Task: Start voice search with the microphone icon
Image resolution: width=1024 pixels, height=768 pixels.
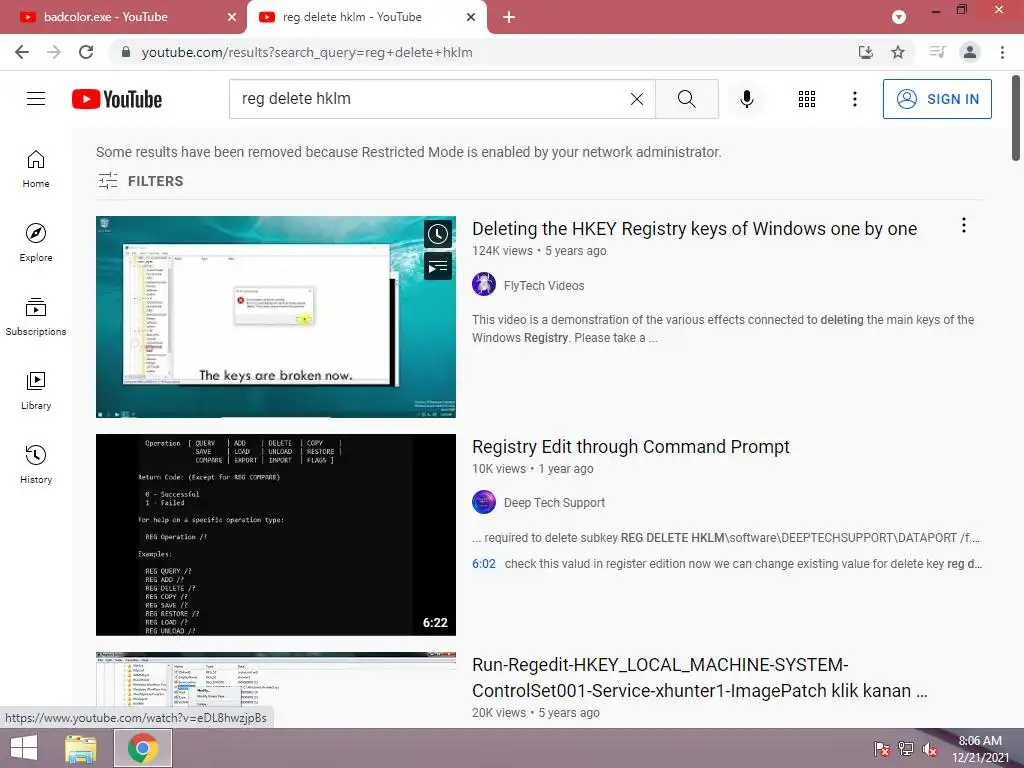Action: (746, 99)
